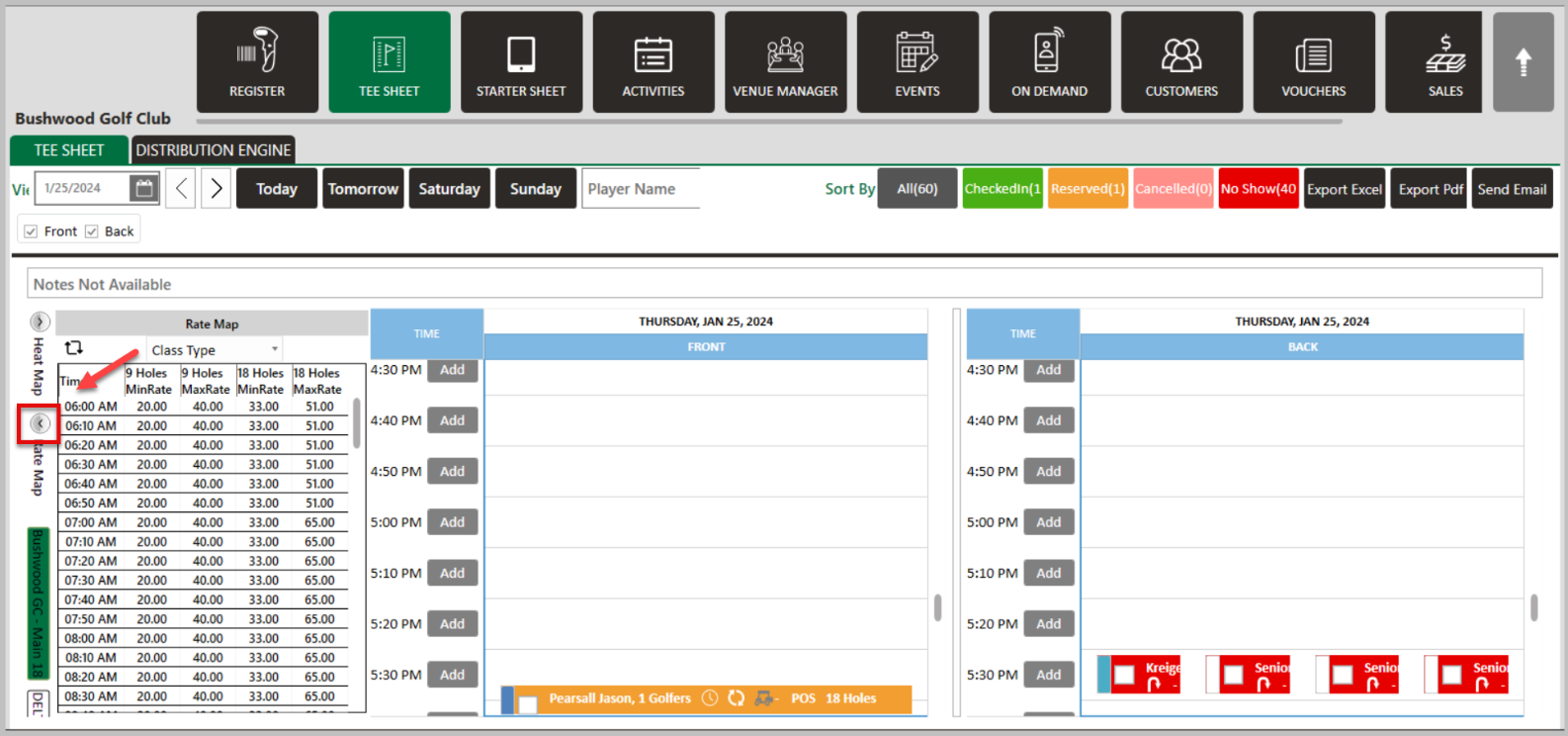Add a 4:30 PM Front tee time
The height and width of the screenshot is (736, 1568).
click(453, 370)
